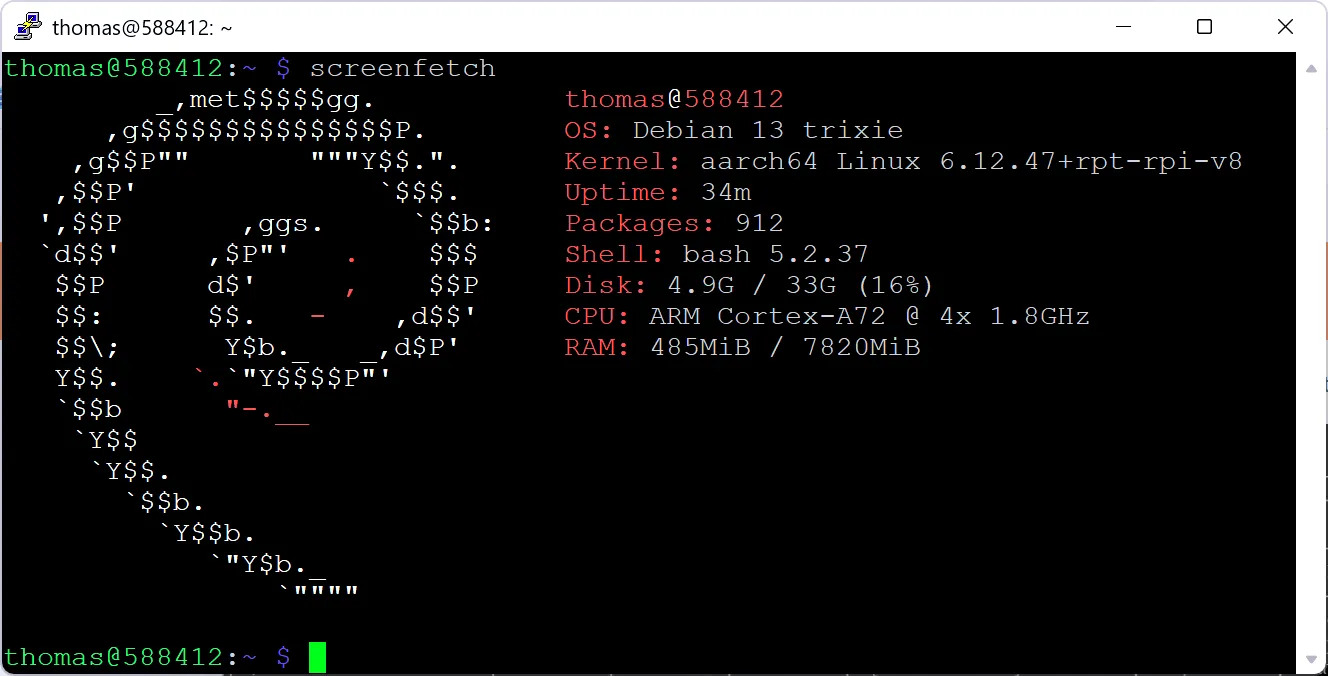Screen dimensions: 1328x676
Task: Click the typed screenfetch command
Action: (x=402, y=68)
